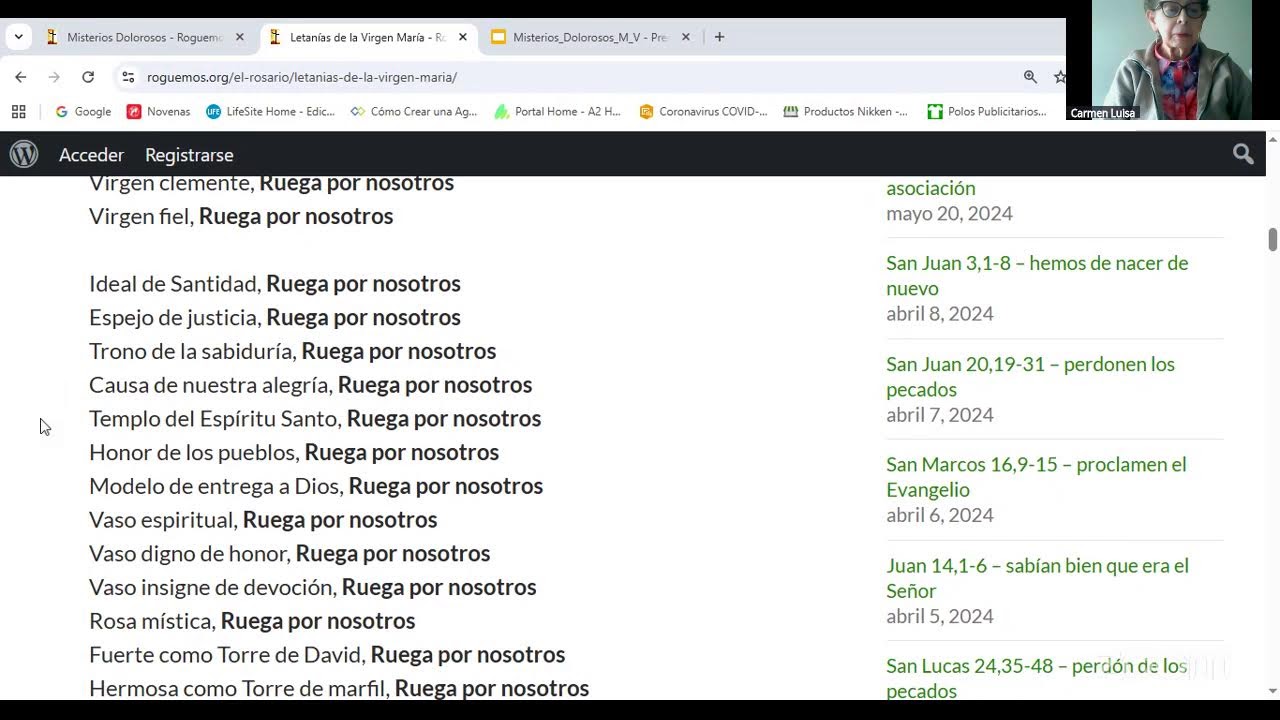Open the zoom magnifier icon in address bar
This screenshot has width=1280, height=720.
pyautogui.click(x=1030, y=77)
